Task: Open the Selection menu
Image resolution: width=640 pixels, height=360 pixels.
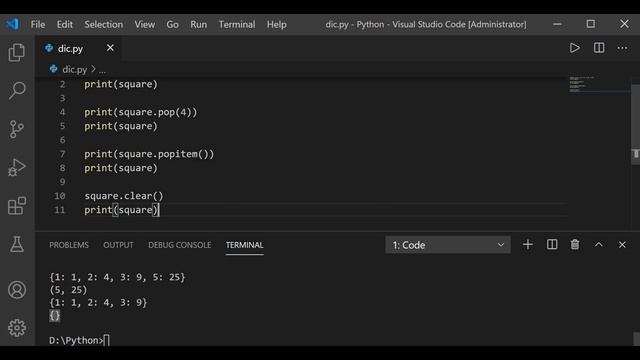Action: click(104, 24)
